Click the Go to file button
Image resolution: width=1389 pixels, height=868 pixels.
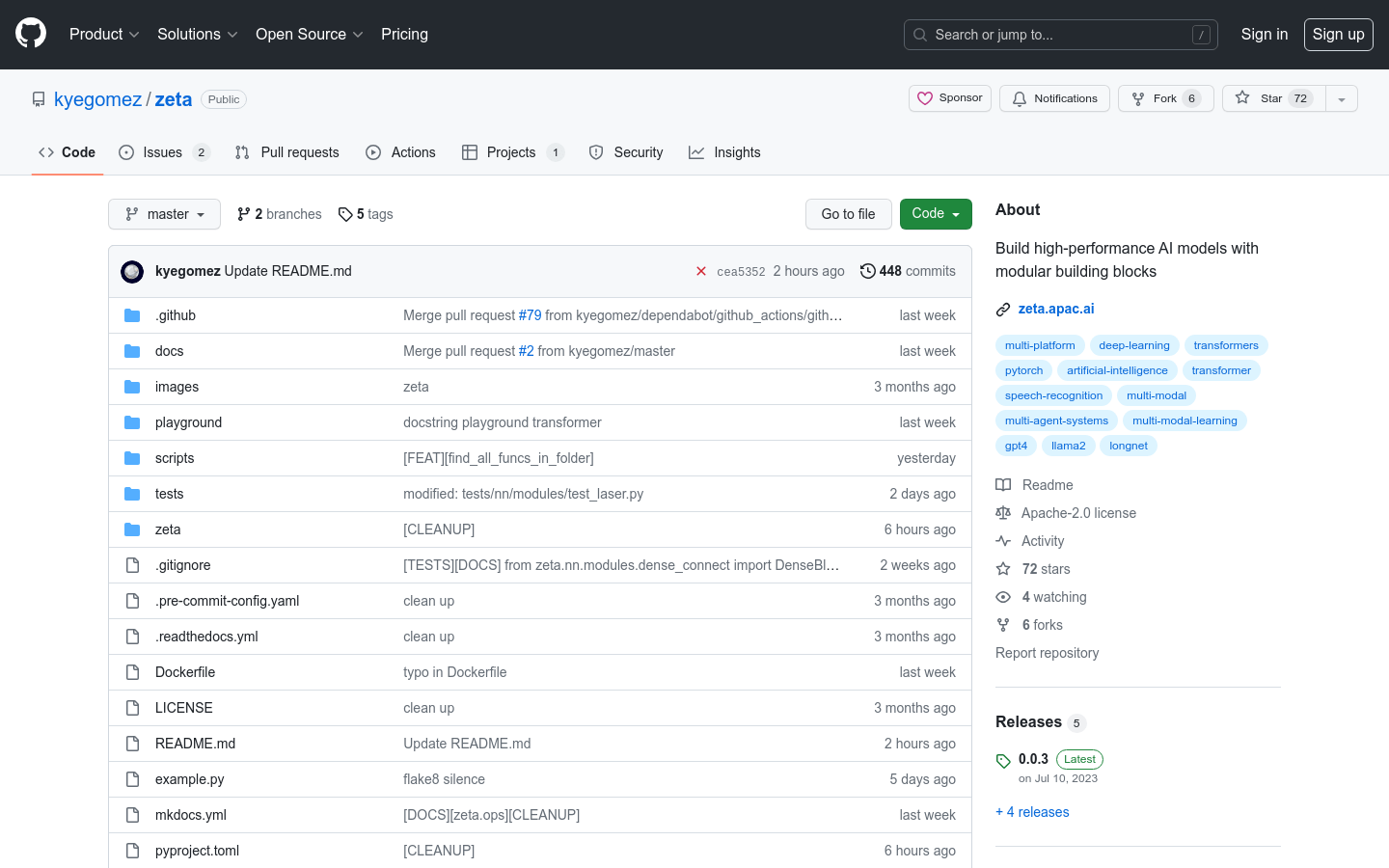849,214
